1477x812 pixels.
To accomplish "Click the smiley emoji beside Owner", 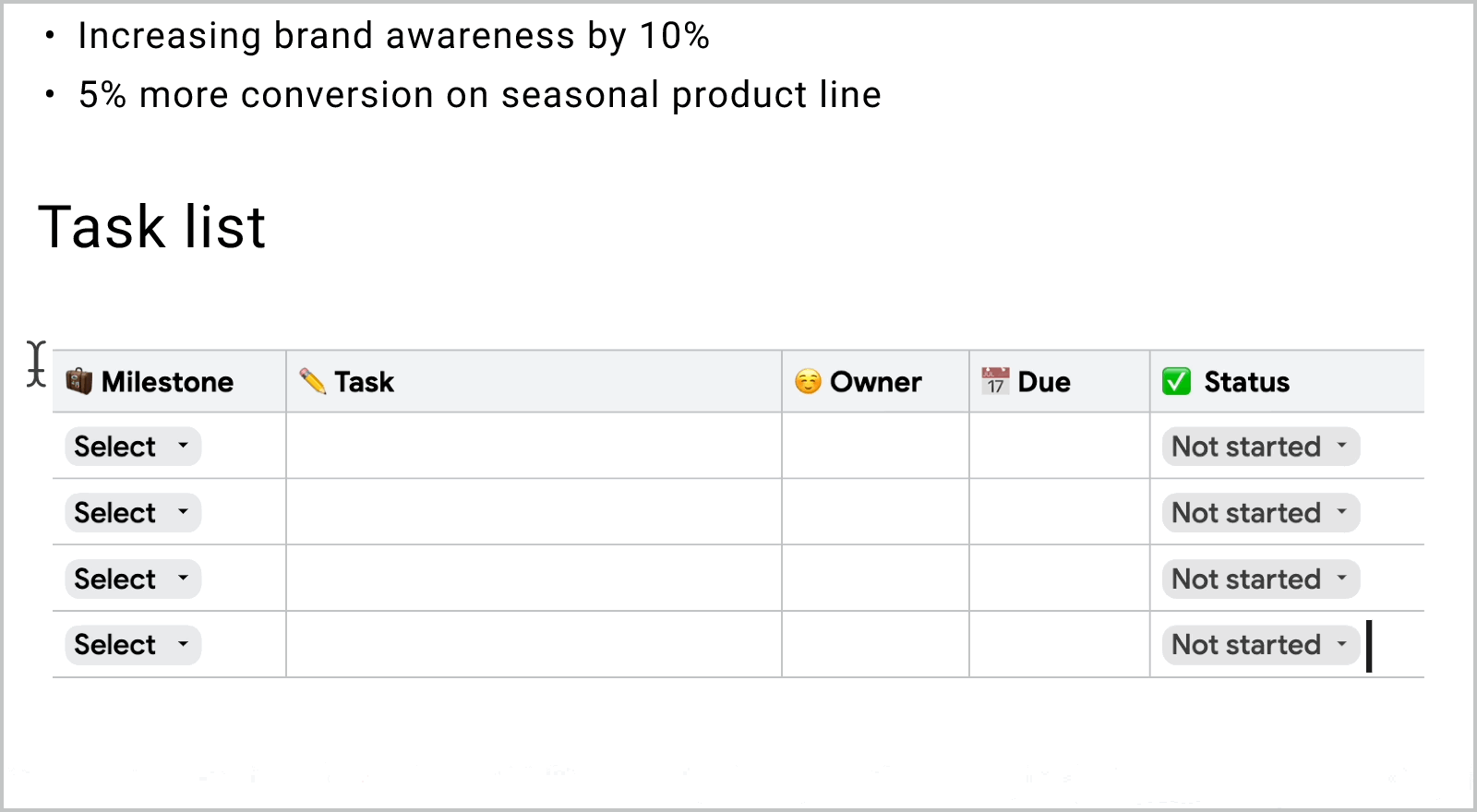I will tap(808, 381).
